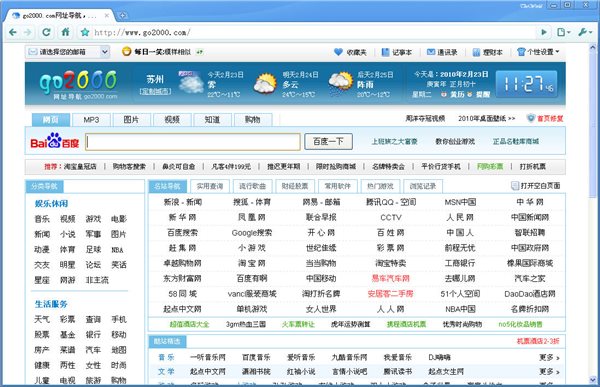The height and width of the screenshot is (387, 600).
Task: Open 娱乐休闲 category heading
Action: pos(51,204)
